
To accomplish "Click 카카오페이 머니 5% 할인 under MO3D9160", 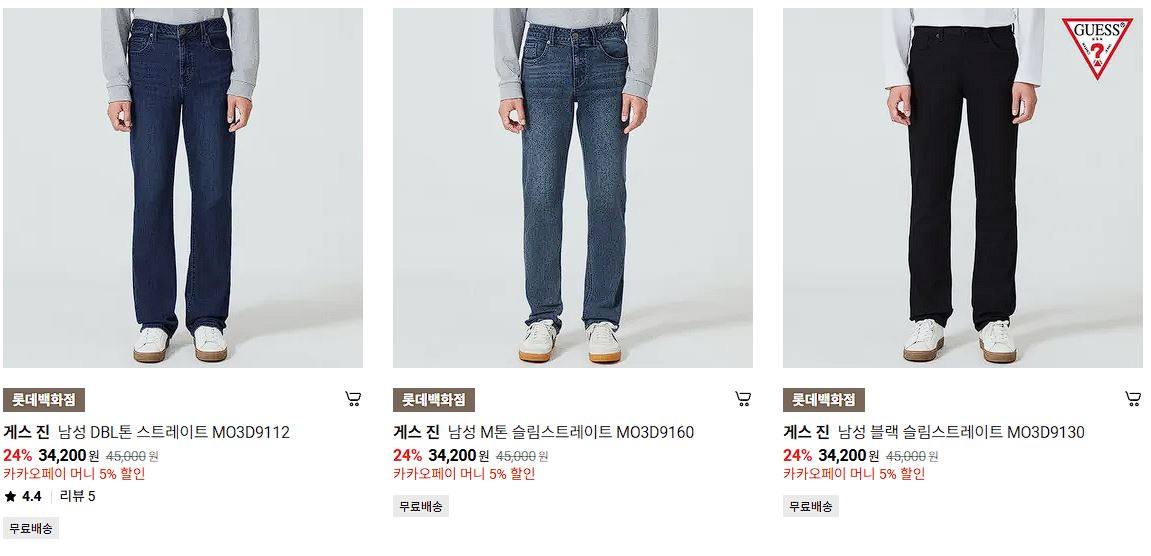I will click(x=464, y=474).
